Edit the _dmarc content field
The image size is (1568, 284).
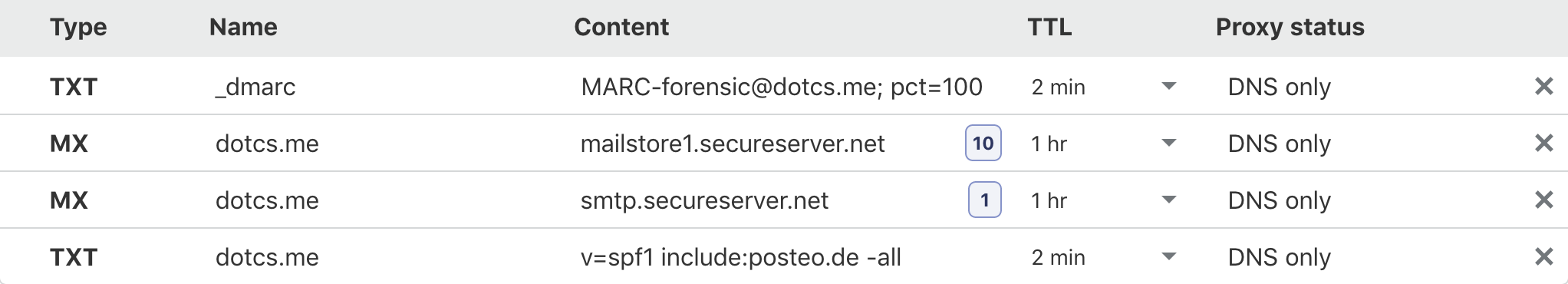point(782,87)
